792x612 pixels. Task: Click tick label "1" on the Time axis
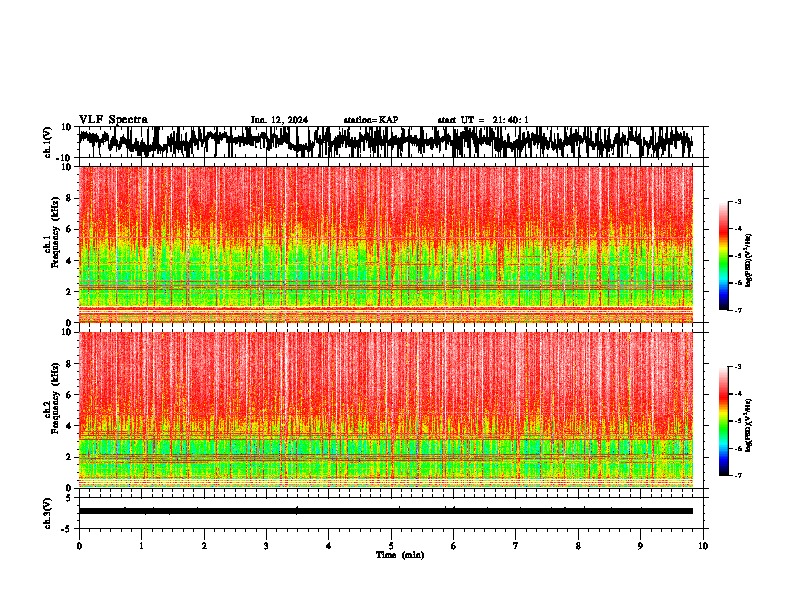[141, 546]
